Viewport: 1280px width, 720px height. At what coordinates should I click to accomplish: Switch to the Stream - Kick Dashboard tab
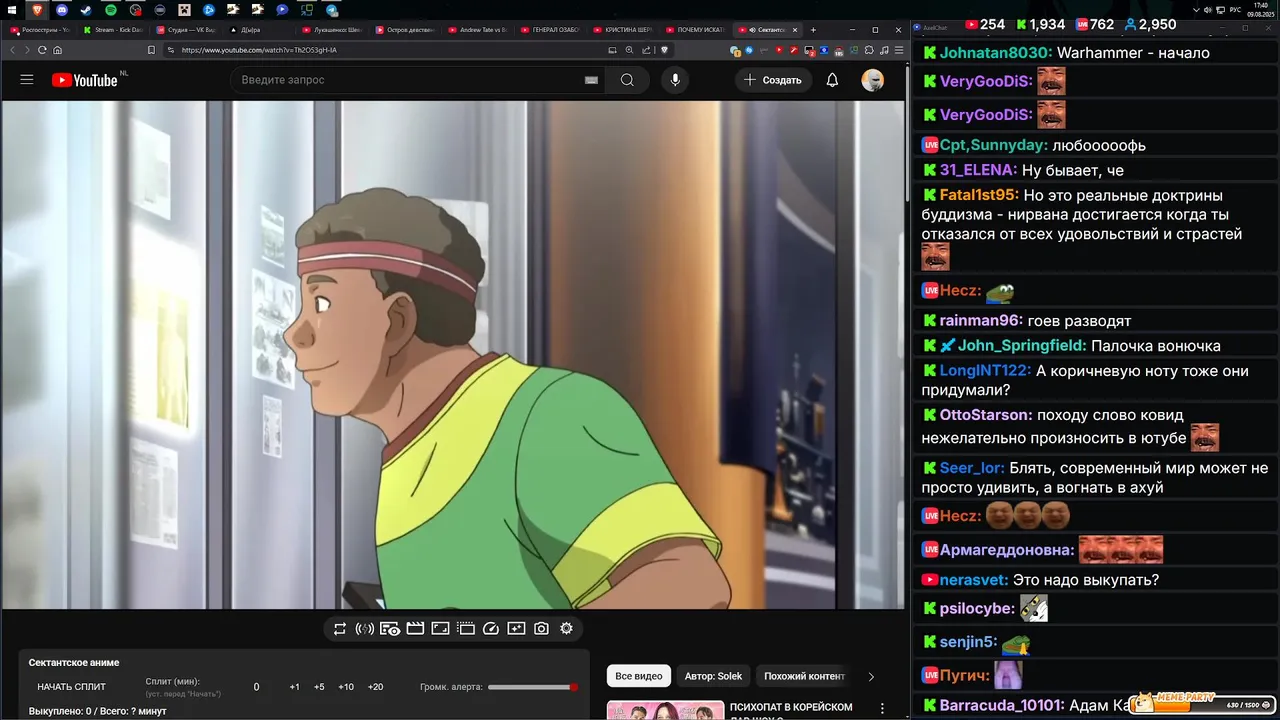tap(112, 30)
